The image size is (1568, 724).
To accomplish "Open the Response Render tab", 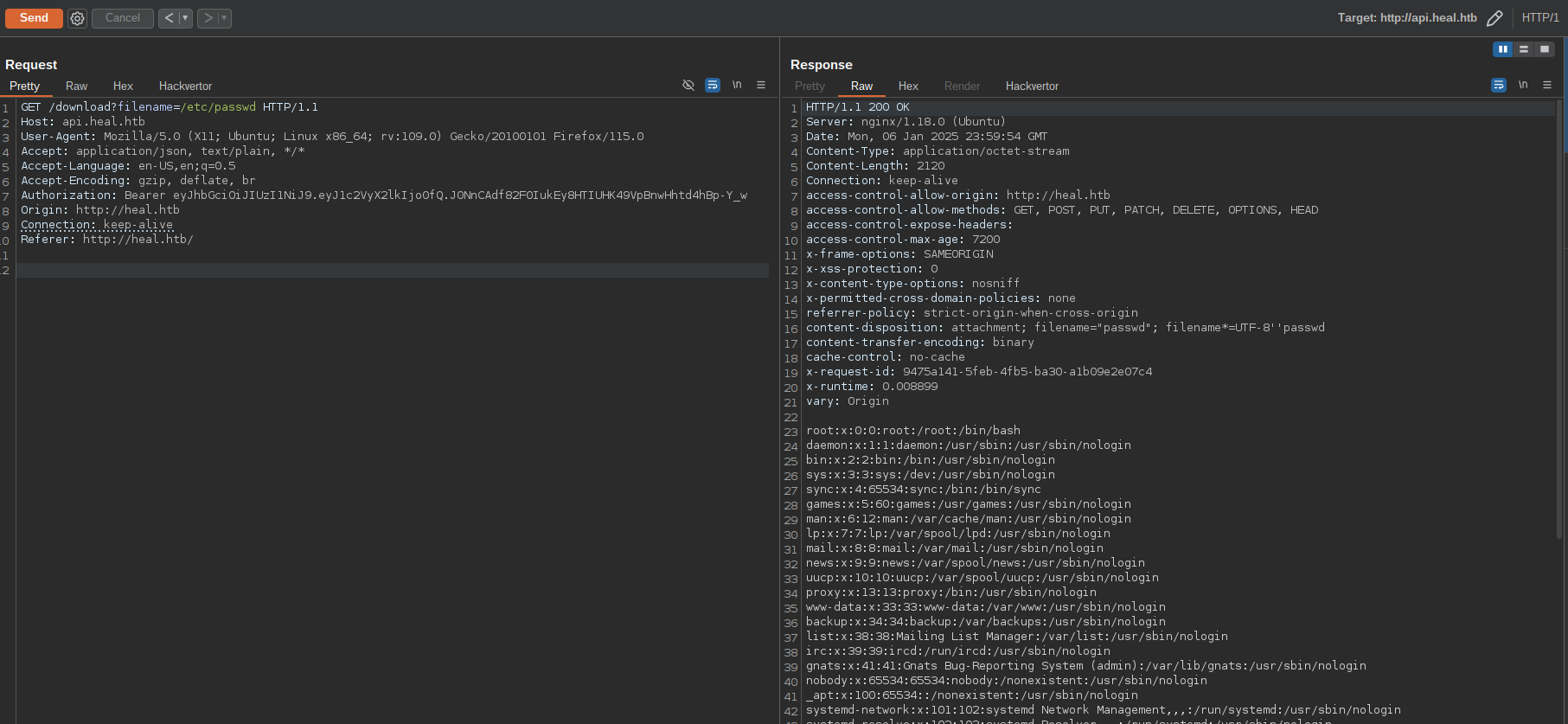I will [x=962, y=86].
